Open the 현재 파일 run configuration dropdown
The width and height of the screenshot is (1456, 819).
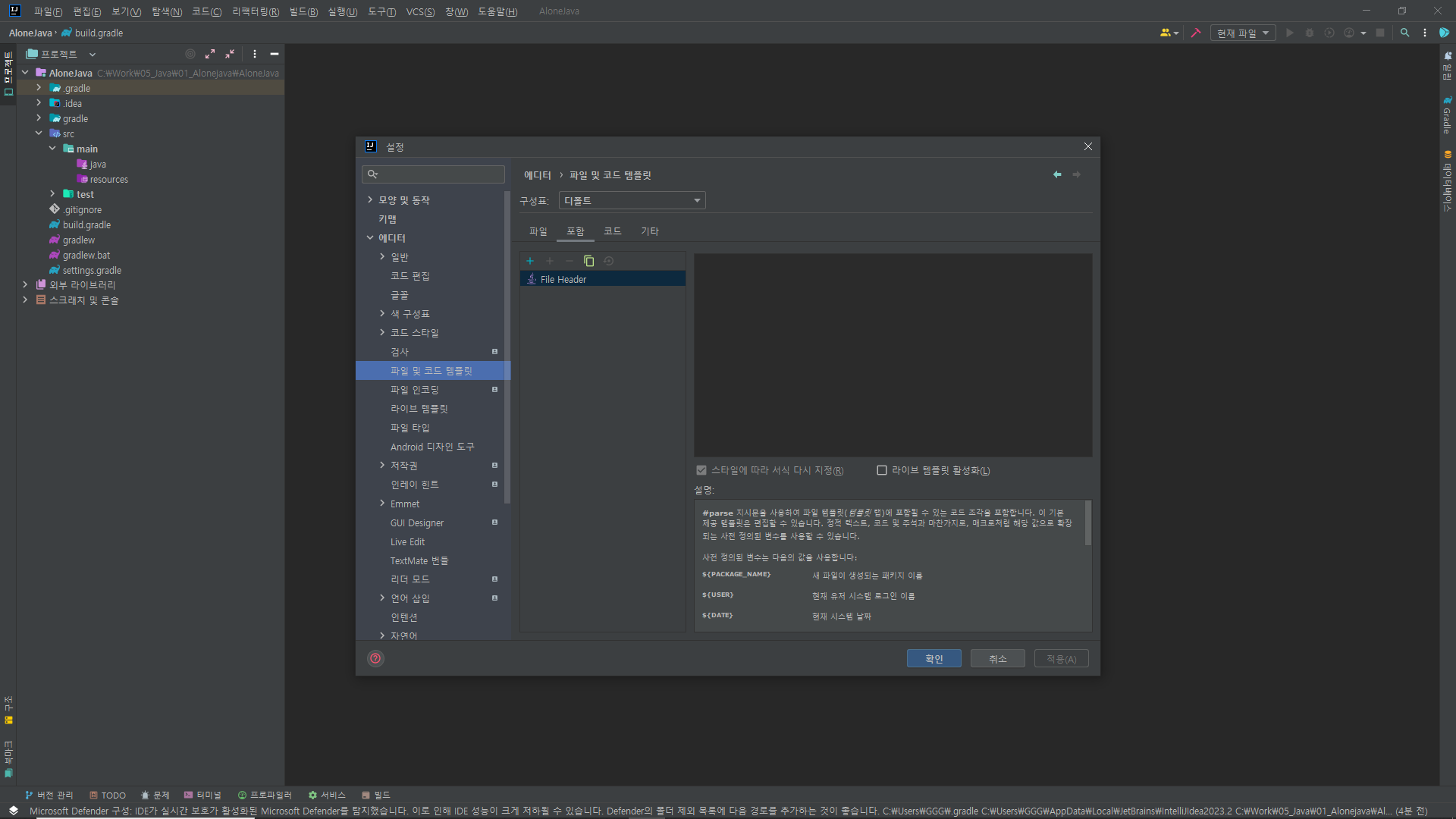tap(1242, 33)
